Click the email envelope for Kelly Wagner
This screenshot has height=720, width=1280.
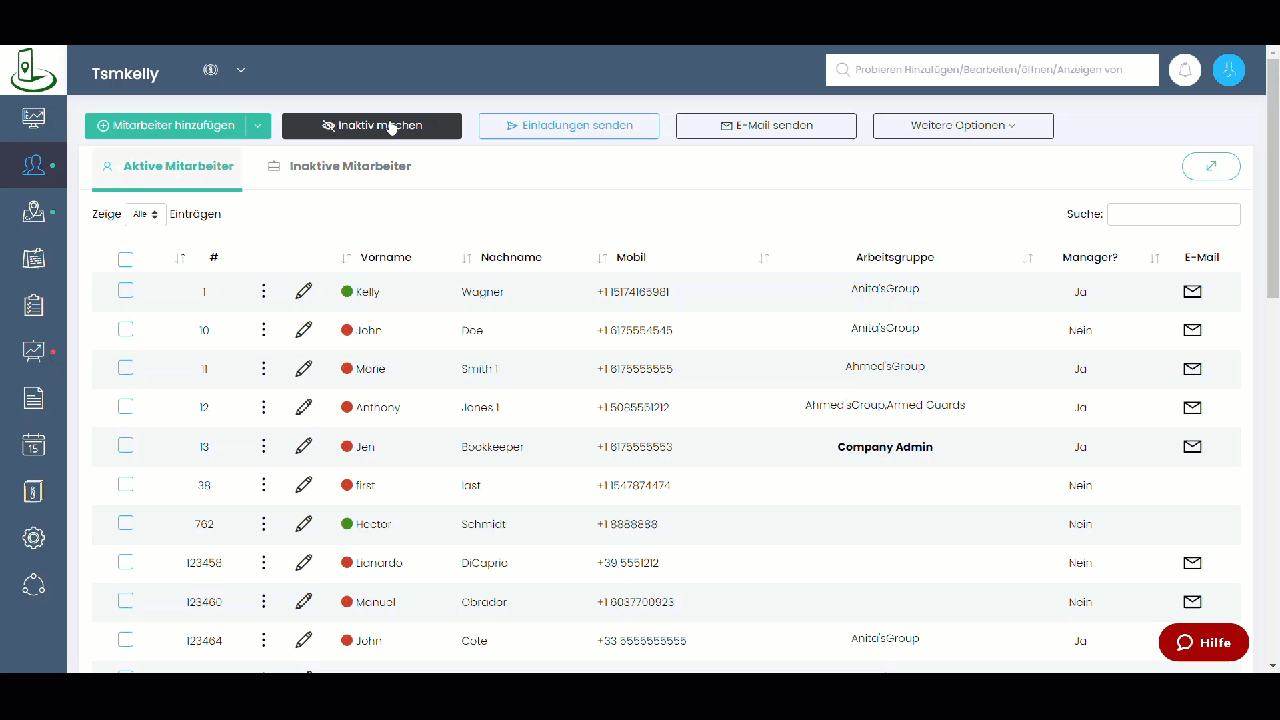[x=1192, y=291]
